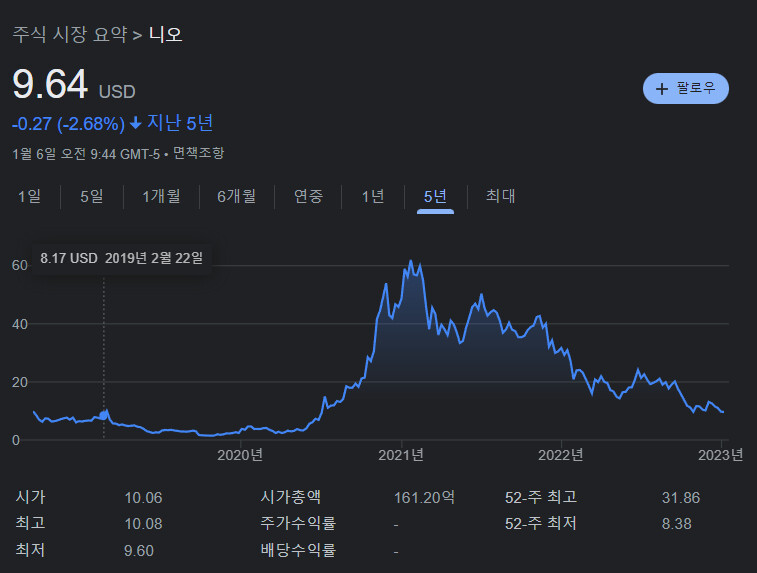Click the -0.27 (-2.68%) change text

[69, 124]
